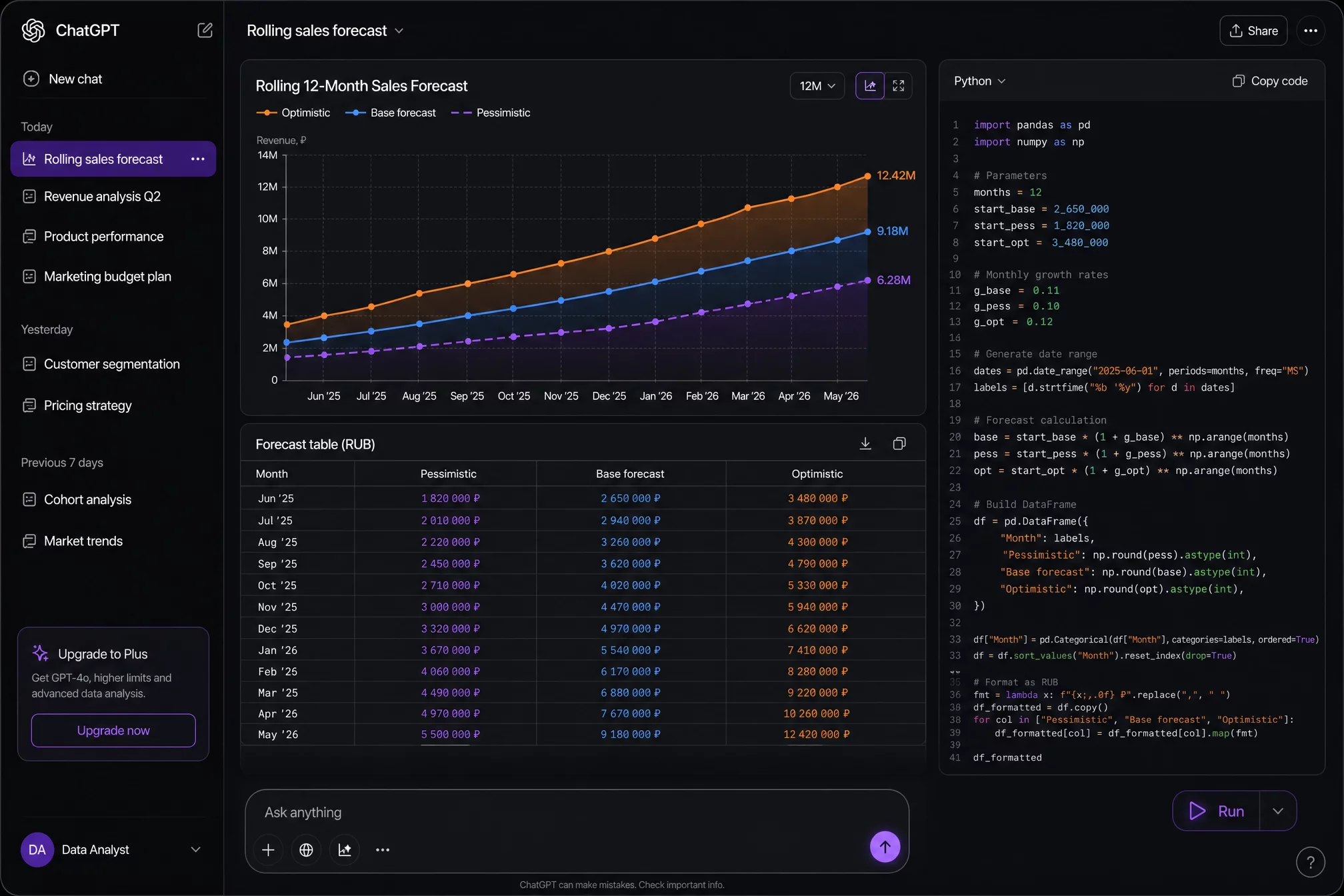The image size is (1344, 896).
Task: Click code line start_base = 2_650_000
Action: [1041, 209]
